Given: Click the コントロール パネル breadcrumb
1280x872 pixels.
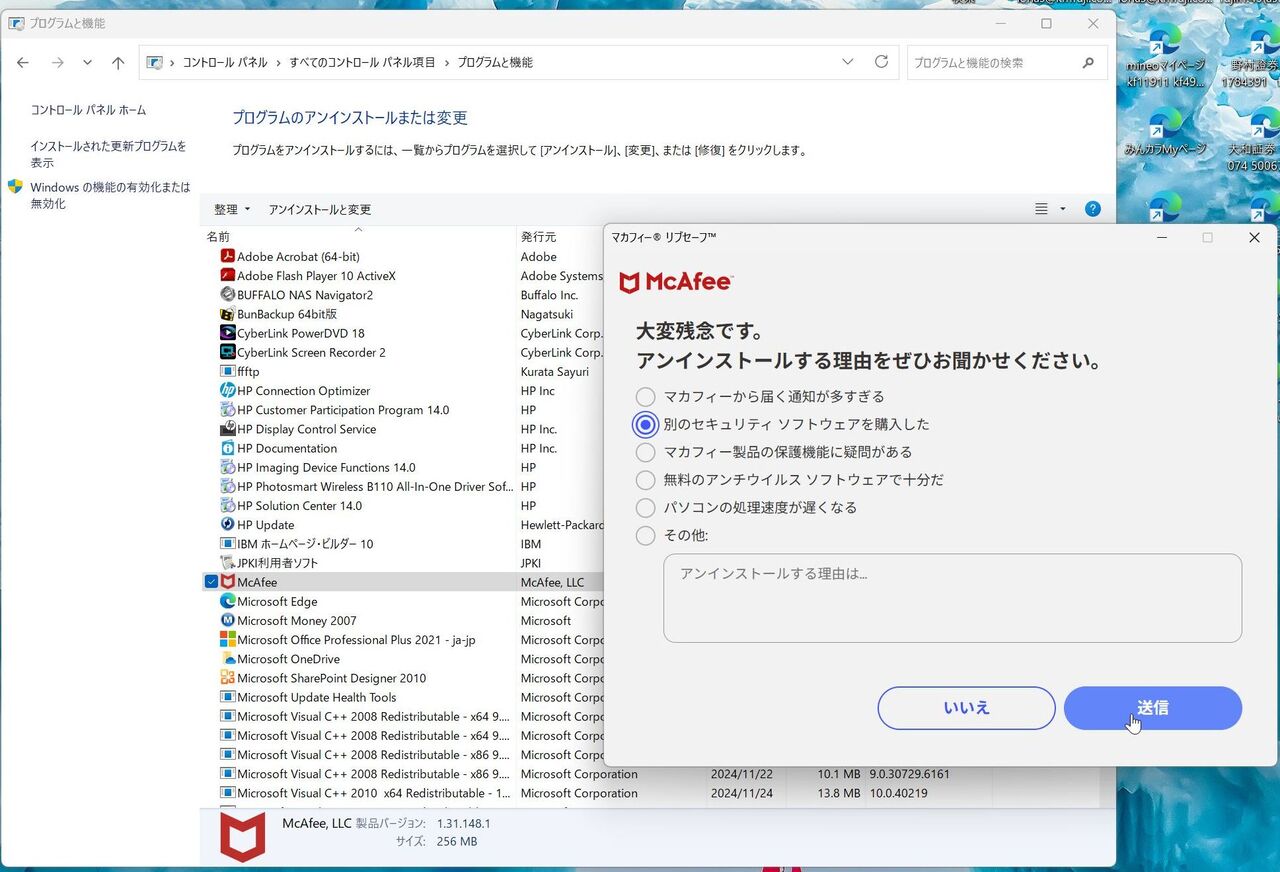Looking at the screenshot, I should coord(225,62).
